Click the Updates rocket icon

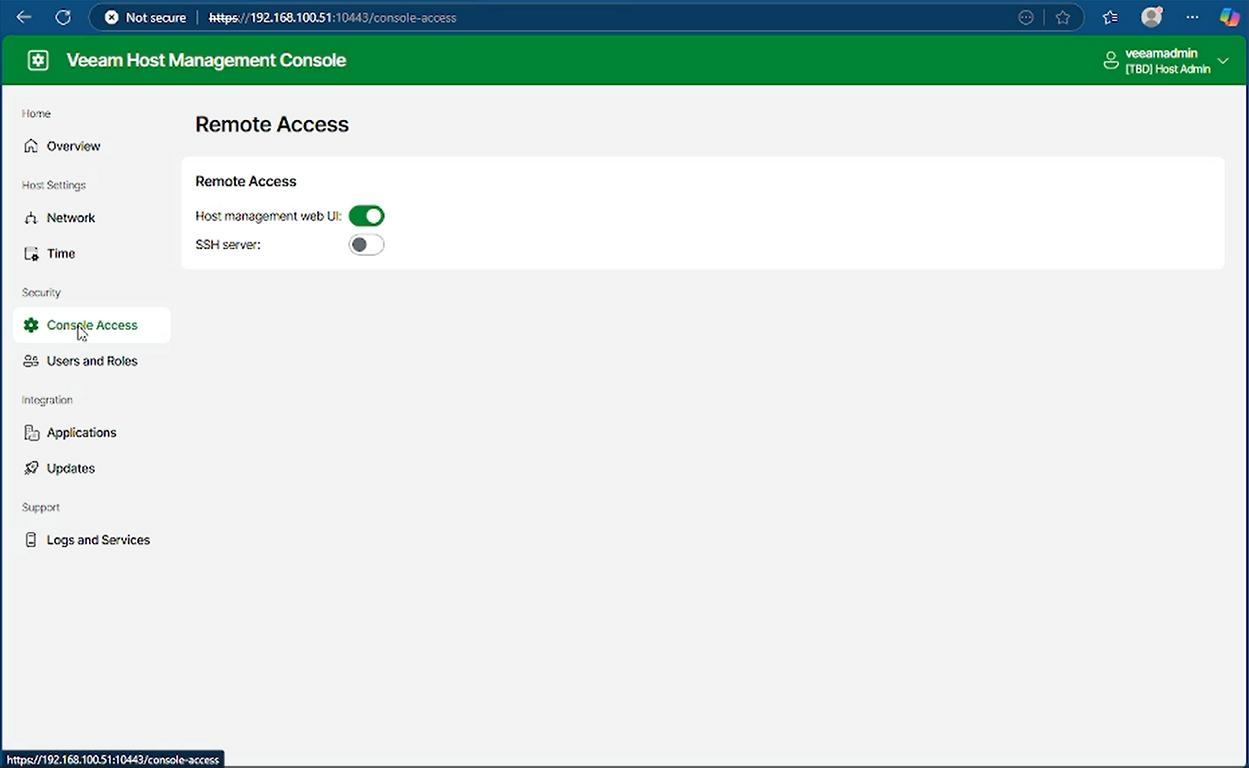(x=31, y=468)
